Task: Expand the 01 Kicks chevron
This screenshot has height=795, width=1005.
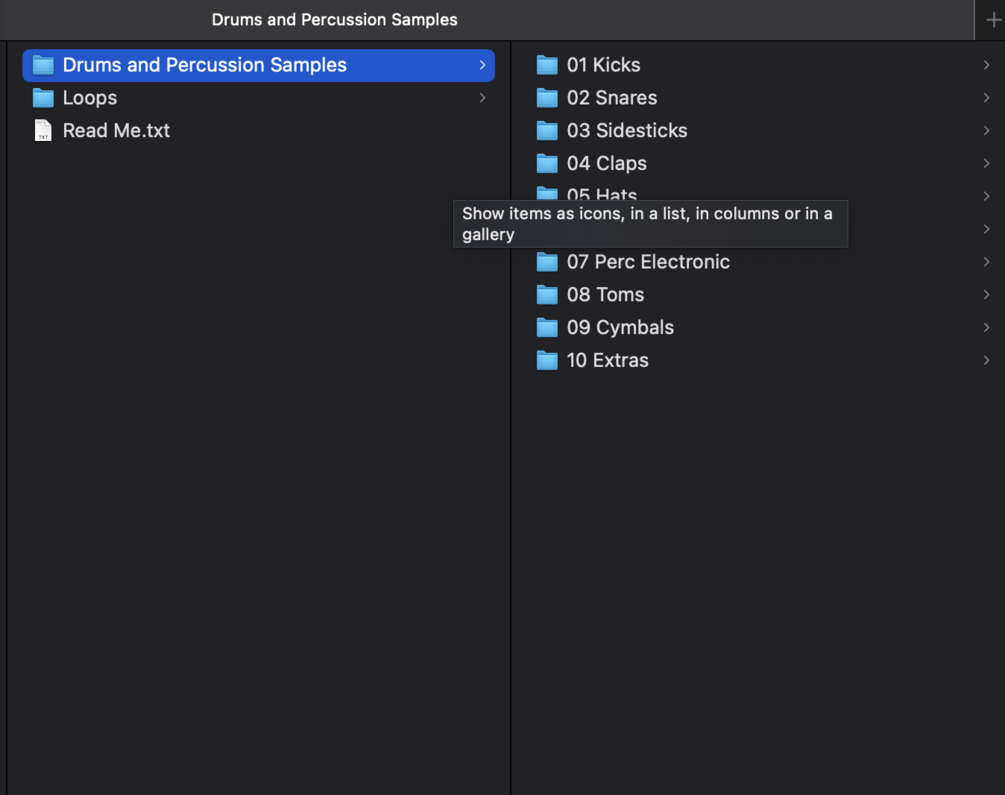Action: [986, 65]
